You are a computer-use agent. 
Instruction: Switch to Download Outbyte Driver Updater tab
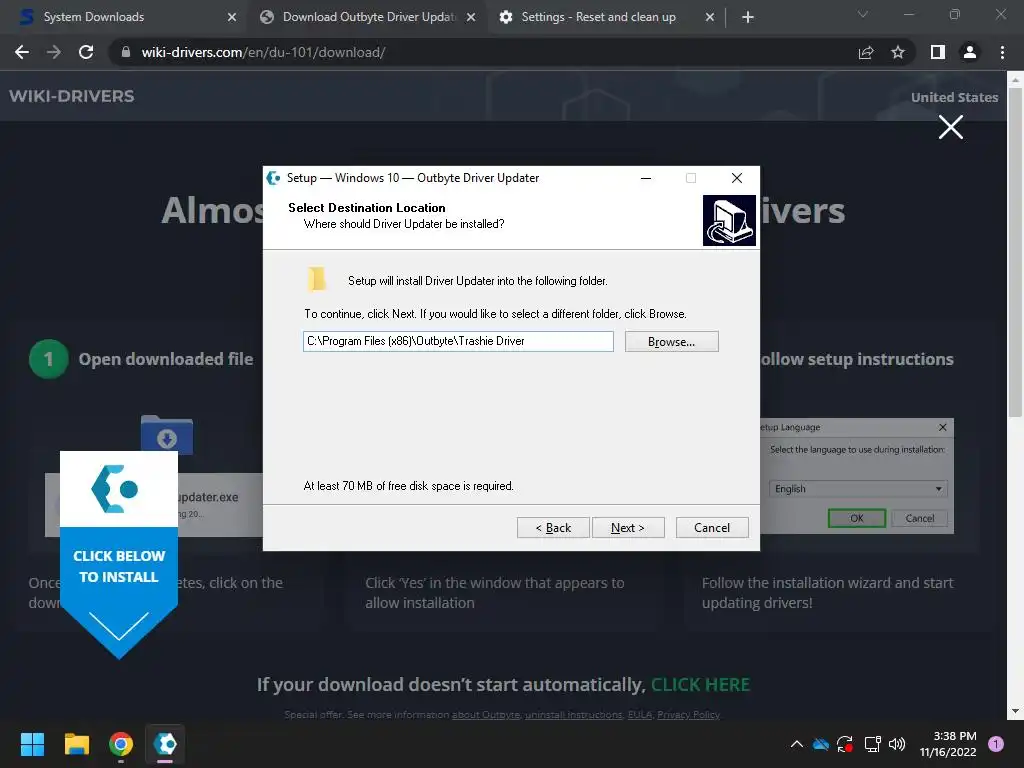click(x=369, y=17)
